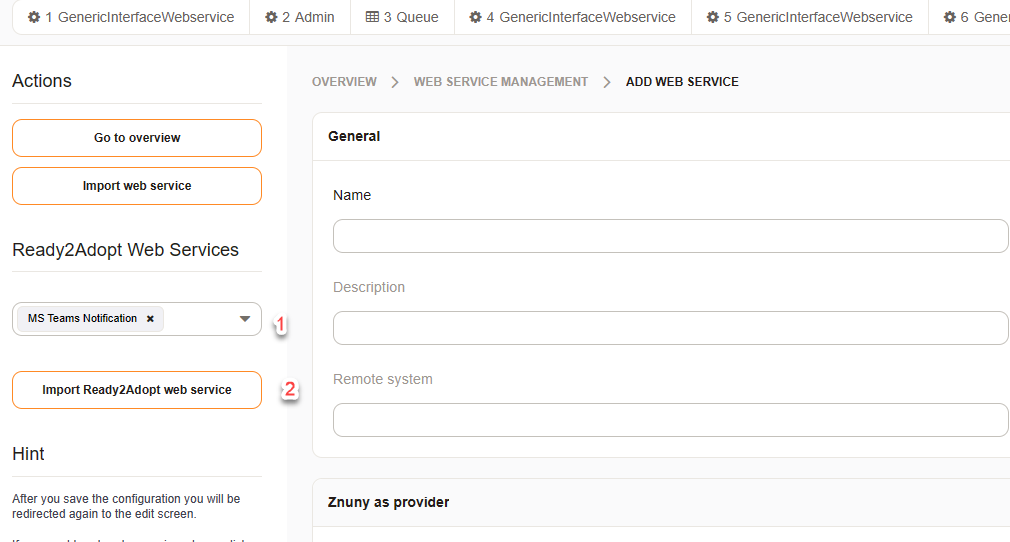
Task: Select the MS Teams Notification tag
Action: pos(82,319)
